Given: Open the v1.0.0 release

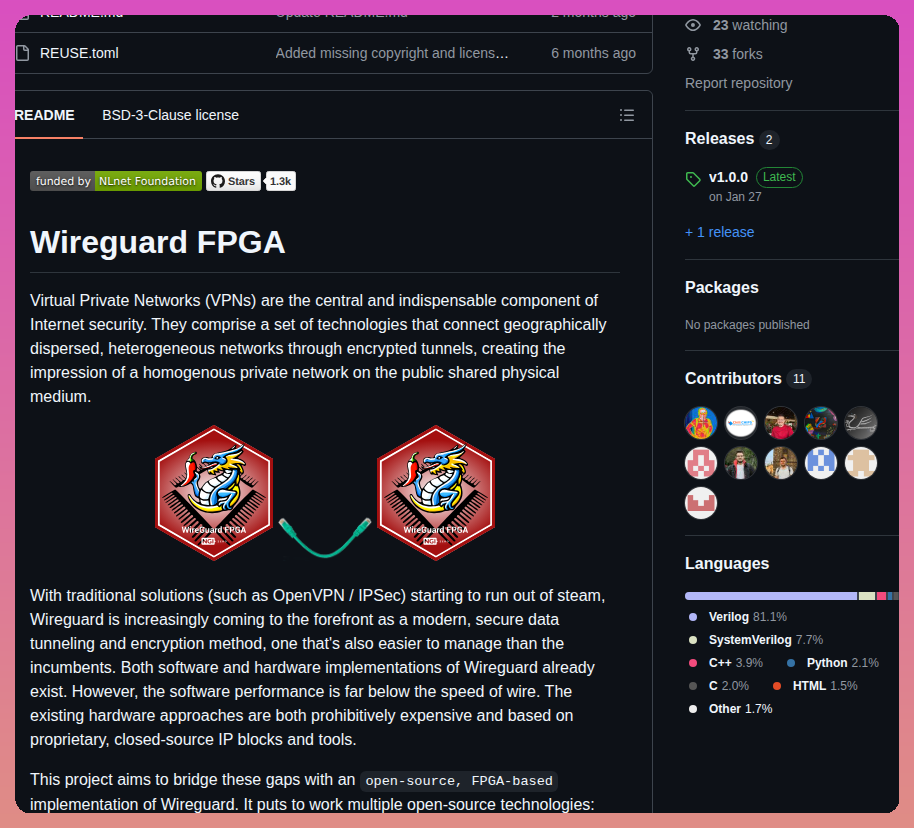Looking at the screenshot, I should pos(728,177).
